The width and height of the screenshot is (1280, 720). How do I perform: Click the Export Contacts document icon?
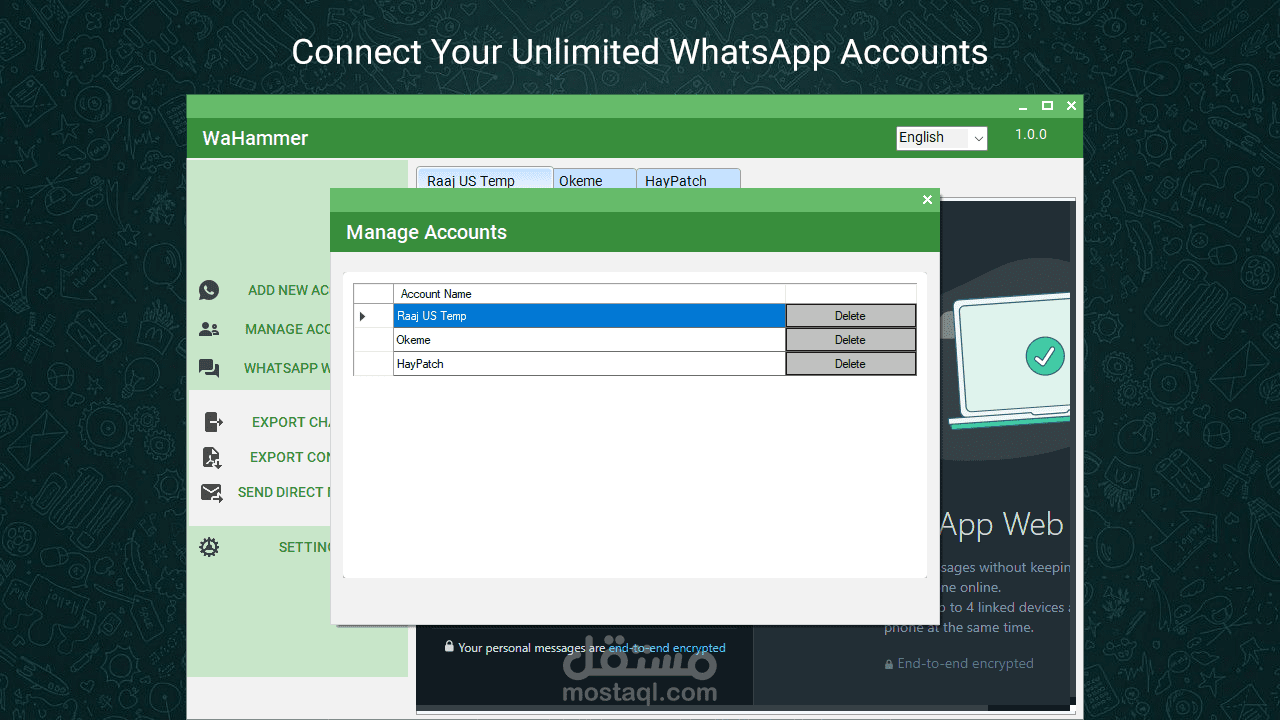(212, 457)
